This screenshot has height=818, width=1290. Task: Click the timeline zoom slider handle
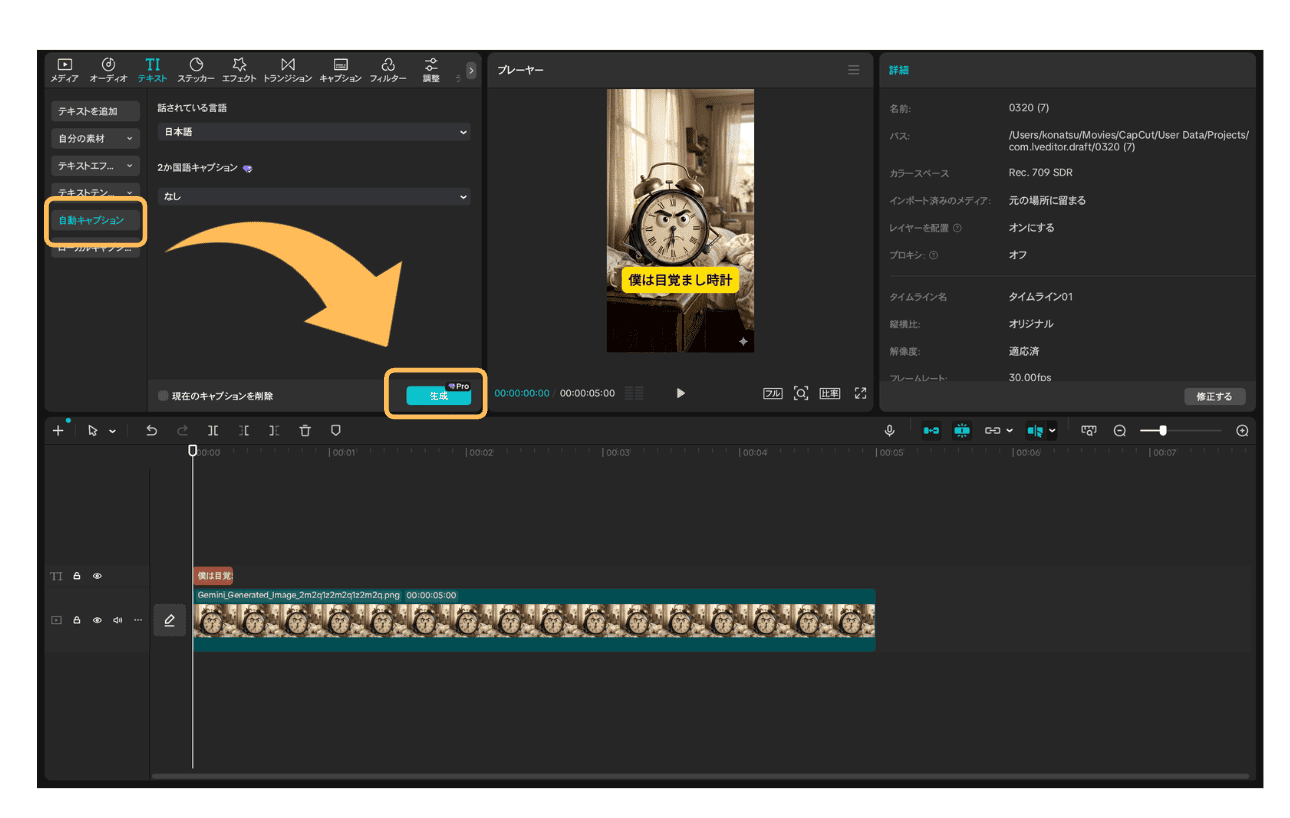coord(1162,430)
